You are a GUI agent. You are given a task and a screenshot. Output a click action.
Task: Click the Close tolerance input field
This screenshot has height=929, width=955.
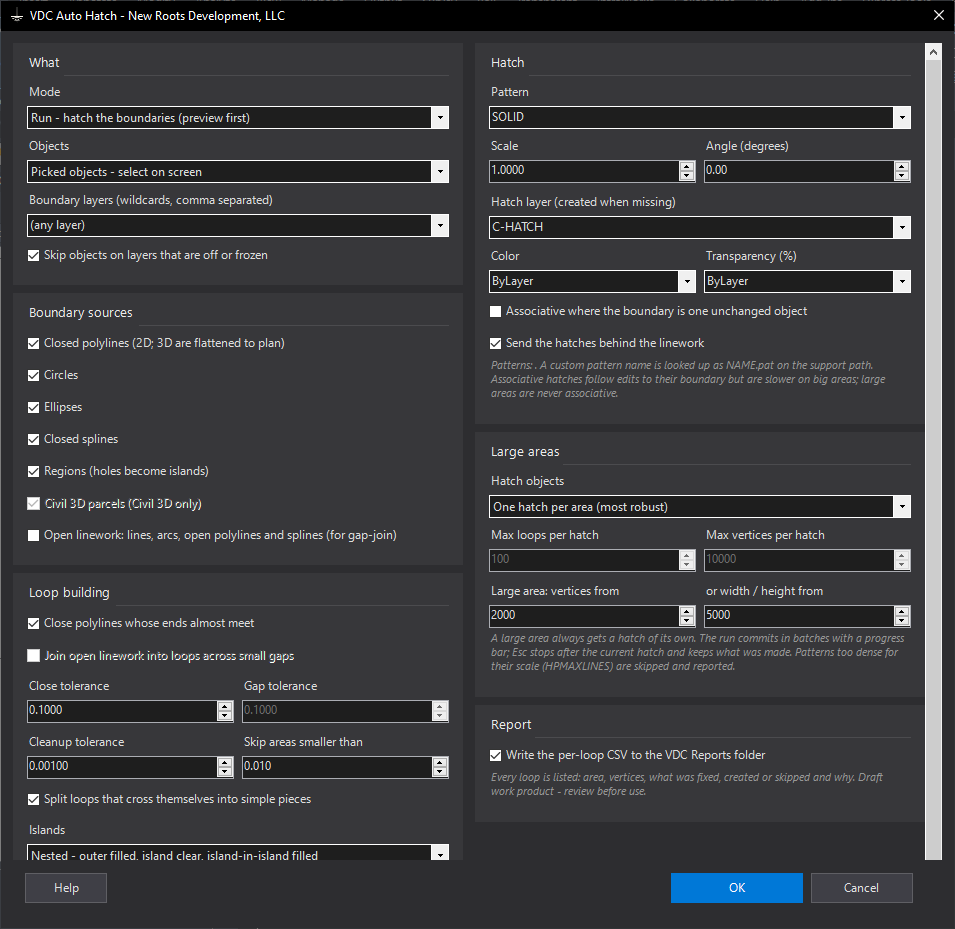click(x=122, y=710)
